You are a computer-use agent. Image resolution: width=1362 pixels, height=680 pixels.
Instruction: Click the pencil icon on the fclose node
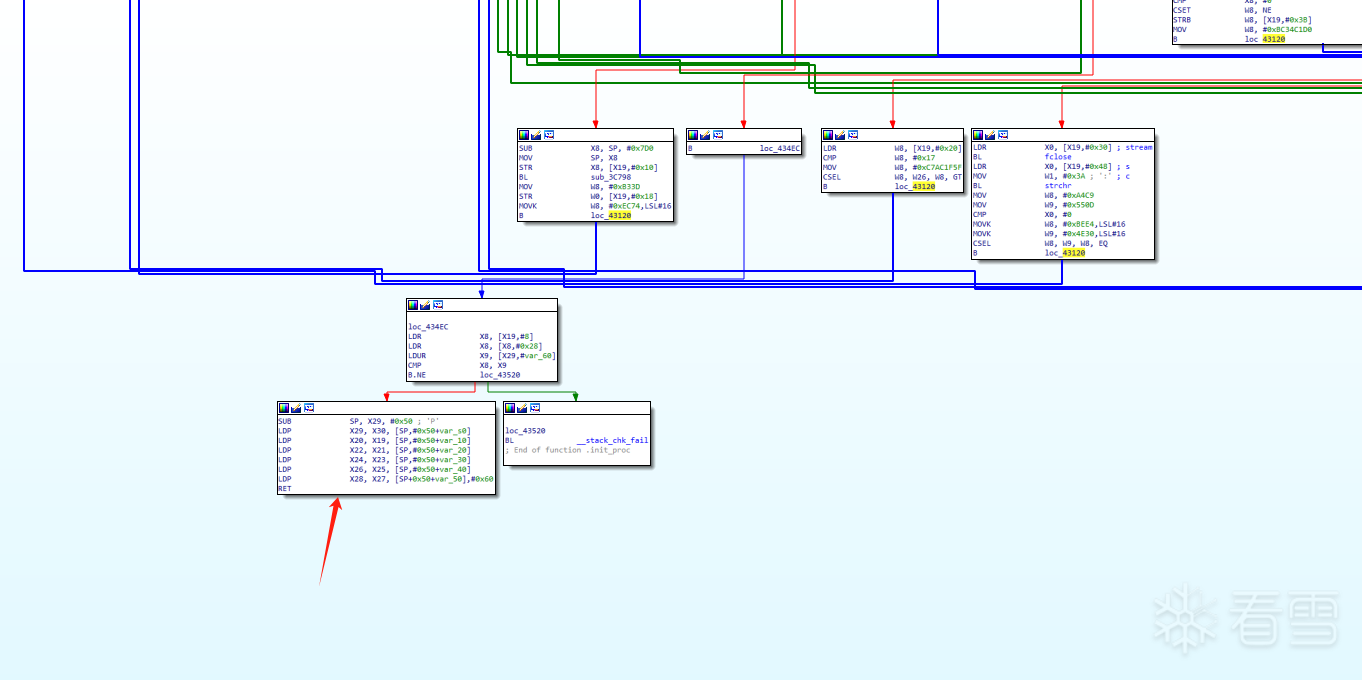(x=990, y=134)
